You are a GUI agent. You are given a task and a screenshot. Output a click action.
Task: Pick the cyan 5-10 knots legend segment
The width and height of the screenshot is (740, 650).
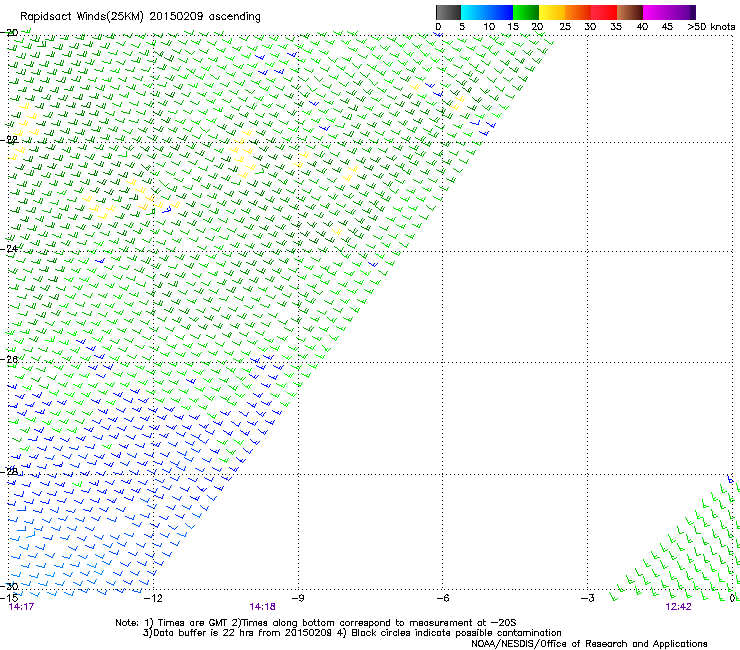coord(474,12)
